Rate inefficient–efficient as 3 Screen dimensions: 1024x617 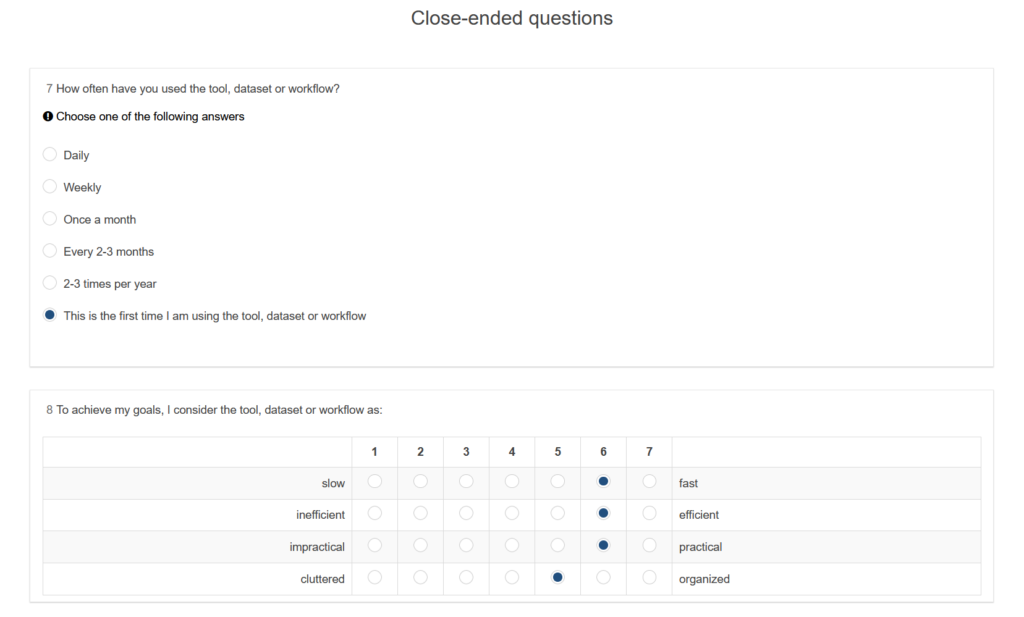466,514
